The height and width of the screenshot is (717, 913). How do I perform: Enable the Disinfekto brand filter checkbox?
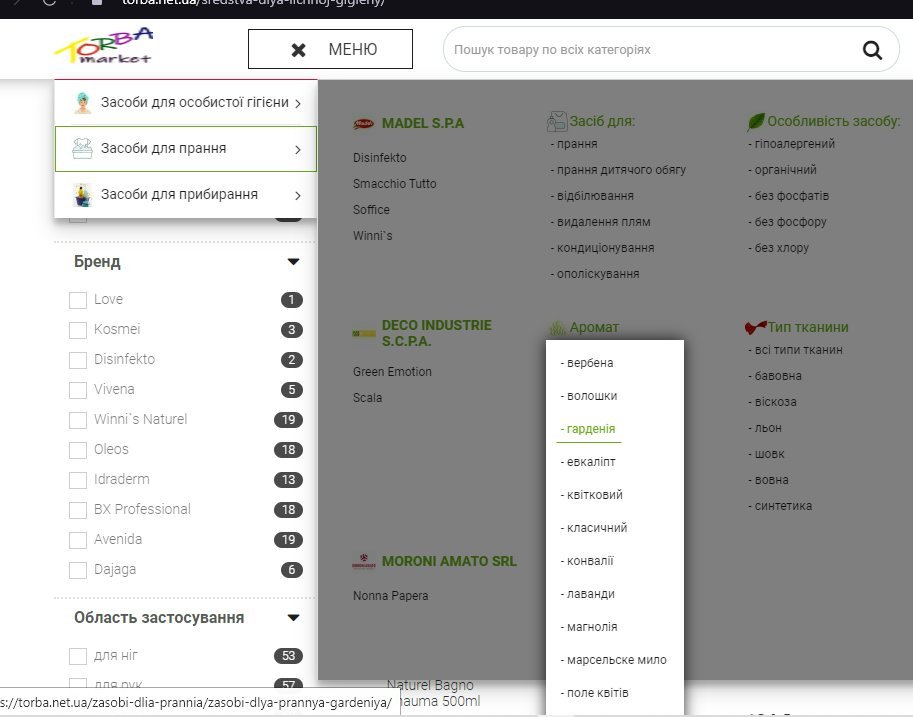pos(78,360)
